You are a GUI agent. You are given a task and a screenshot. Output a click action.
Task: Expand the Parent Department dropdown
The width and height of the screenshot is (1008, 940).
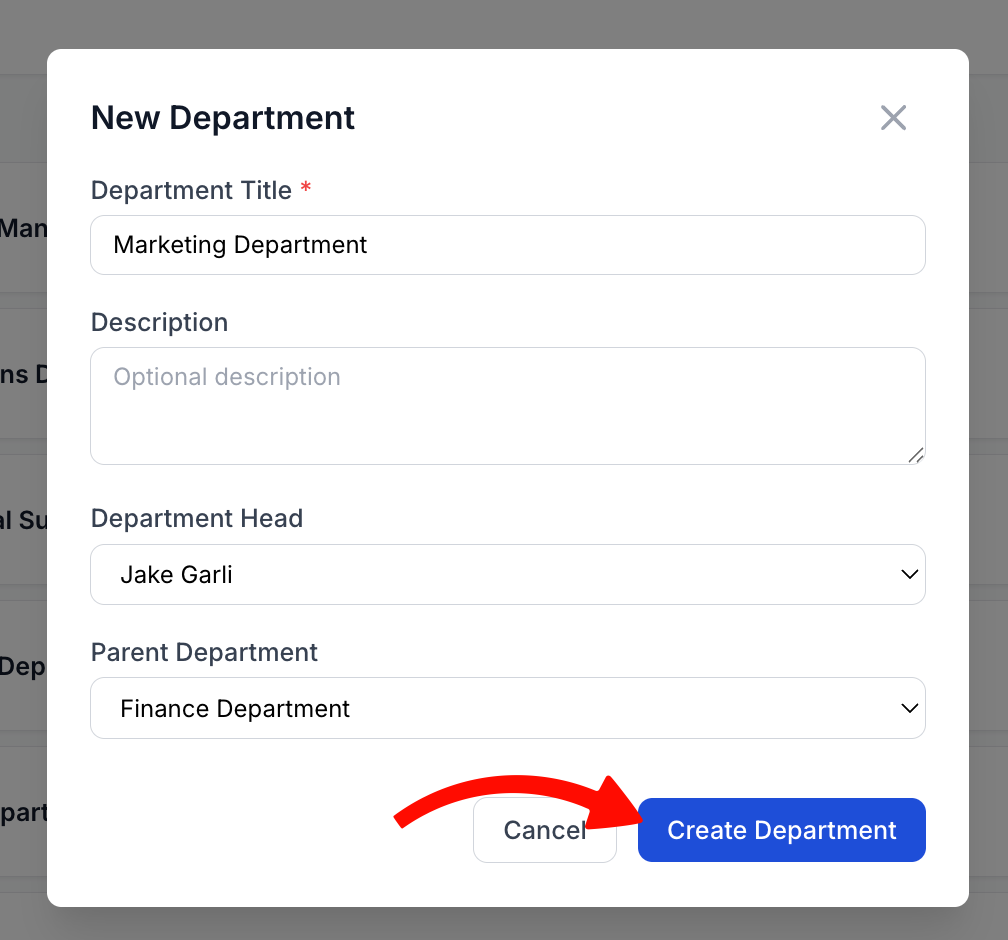click(508, 708)
